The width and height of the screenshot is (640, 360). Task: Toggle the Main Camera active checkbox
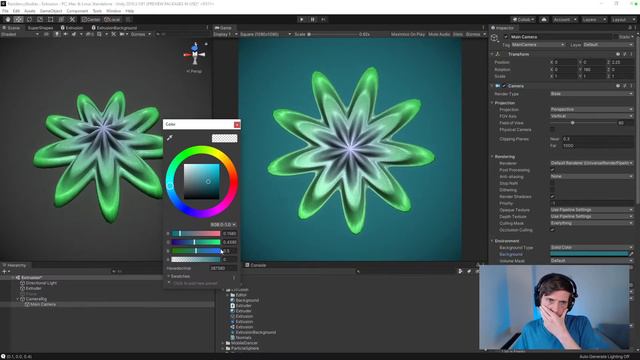tap(506, 37)
